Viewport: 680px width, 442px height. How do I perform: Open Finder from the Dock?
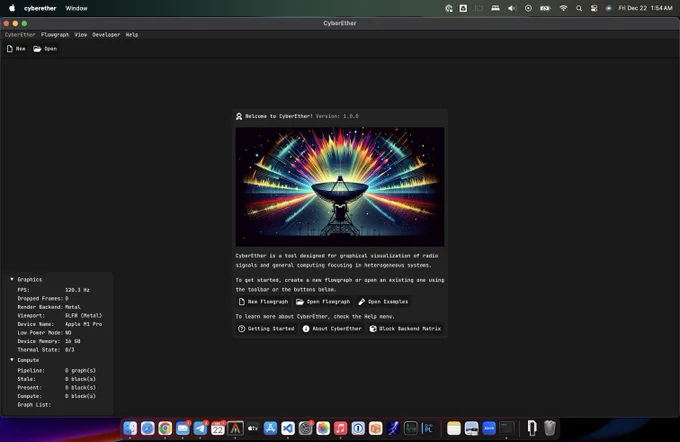pyautogui.click(x=130, y=428)
